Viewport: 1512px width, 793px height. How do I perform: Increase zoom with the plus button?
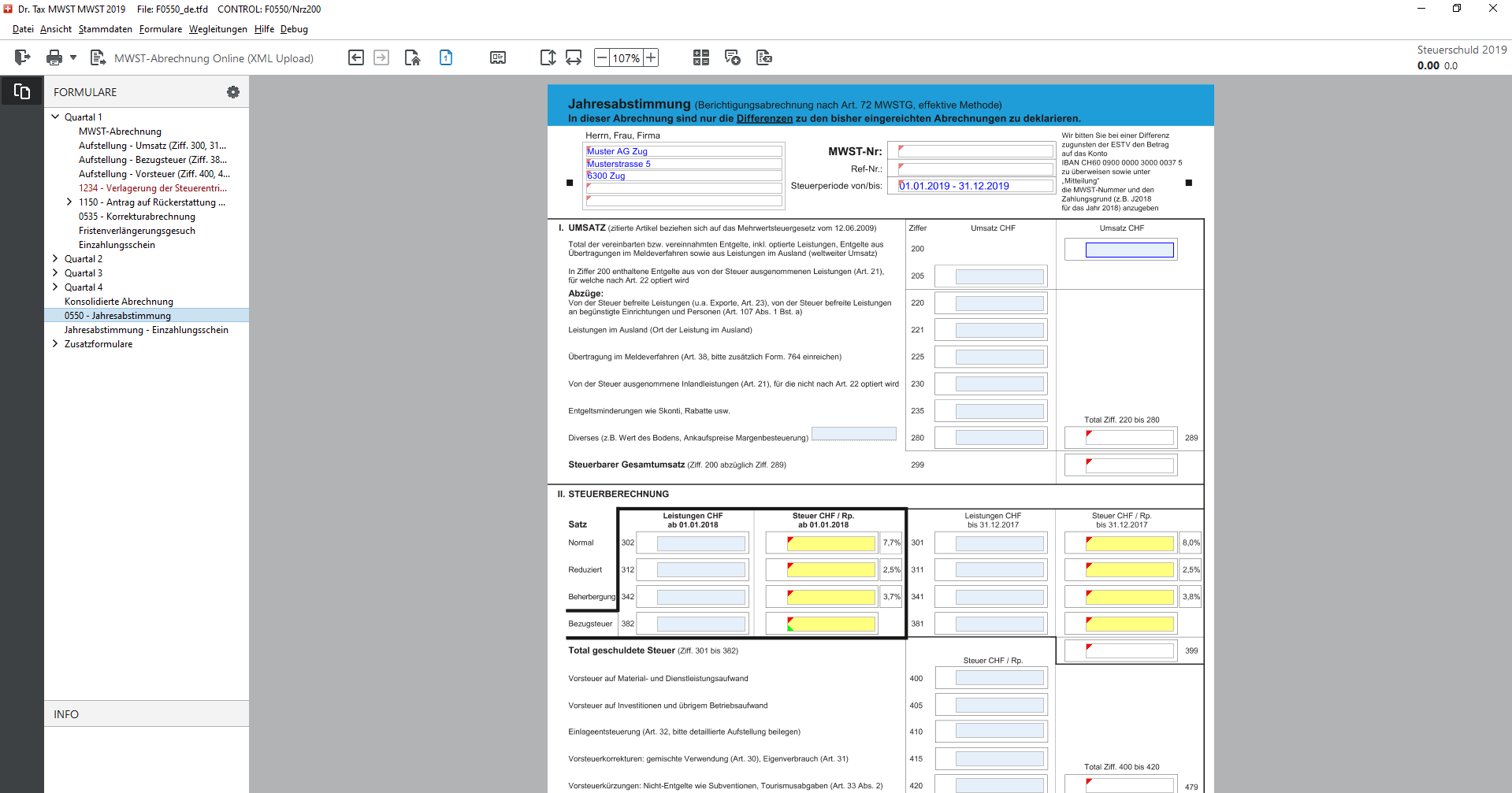pyautogui.click(x=651, y=57)
